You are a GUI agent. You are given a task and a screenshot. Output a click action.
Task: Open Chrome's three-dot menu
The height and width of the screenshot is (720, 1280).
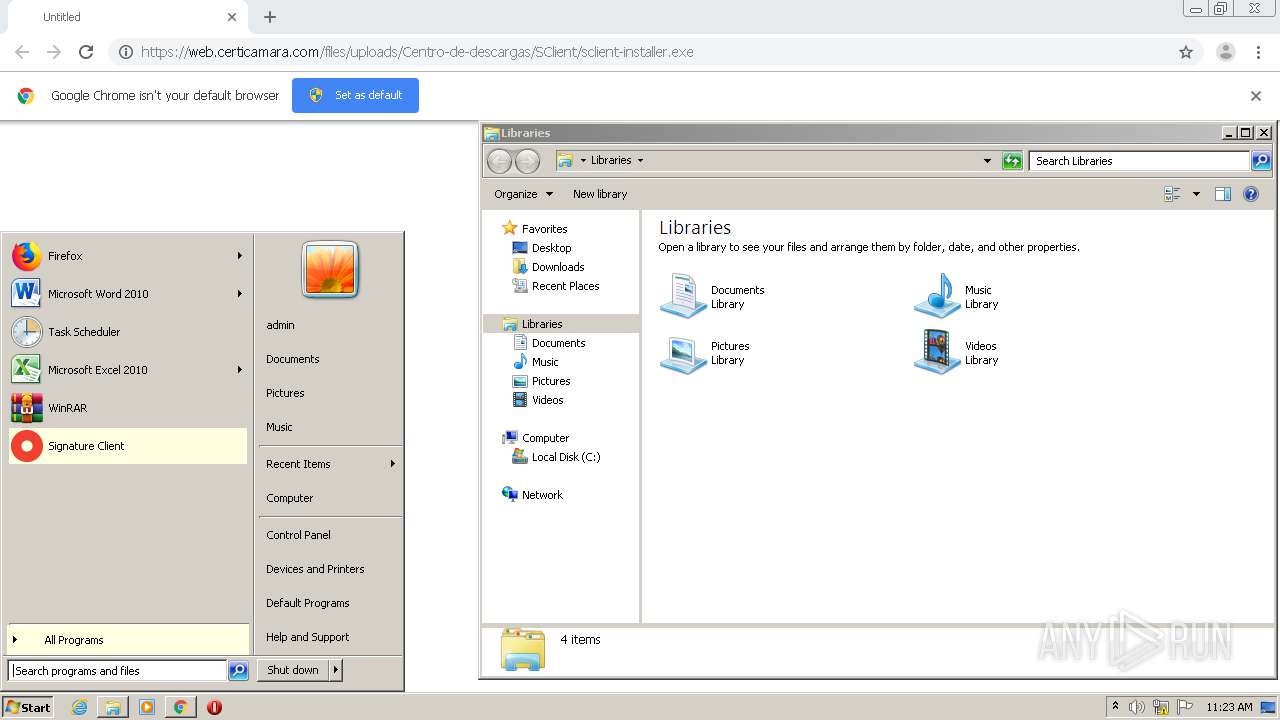(x=1259, y=52)
